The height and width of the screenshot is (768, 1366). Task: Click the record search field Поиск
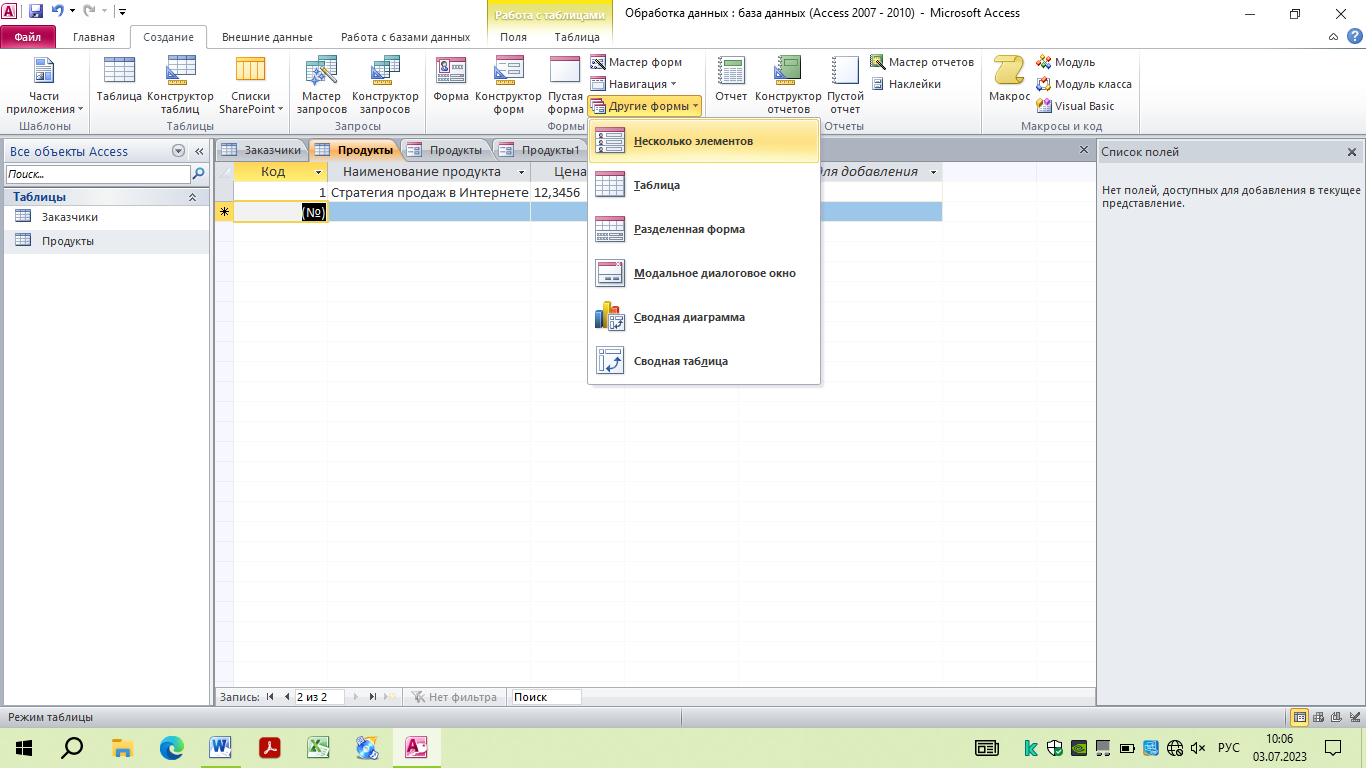click(545, 697)
